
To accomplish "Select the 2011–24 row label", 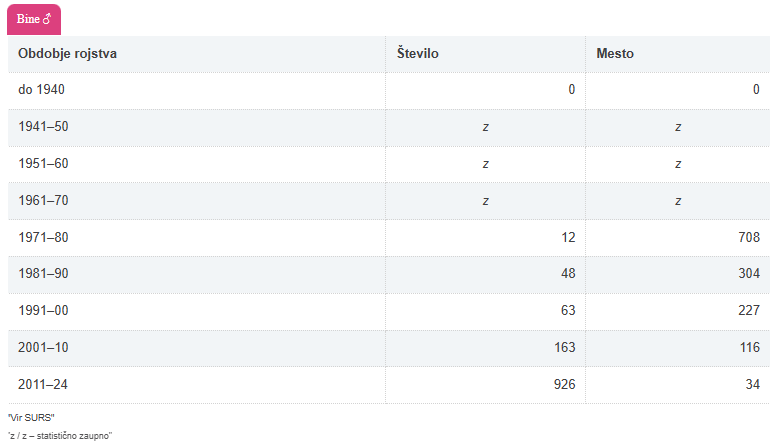I will click(43, 384).
